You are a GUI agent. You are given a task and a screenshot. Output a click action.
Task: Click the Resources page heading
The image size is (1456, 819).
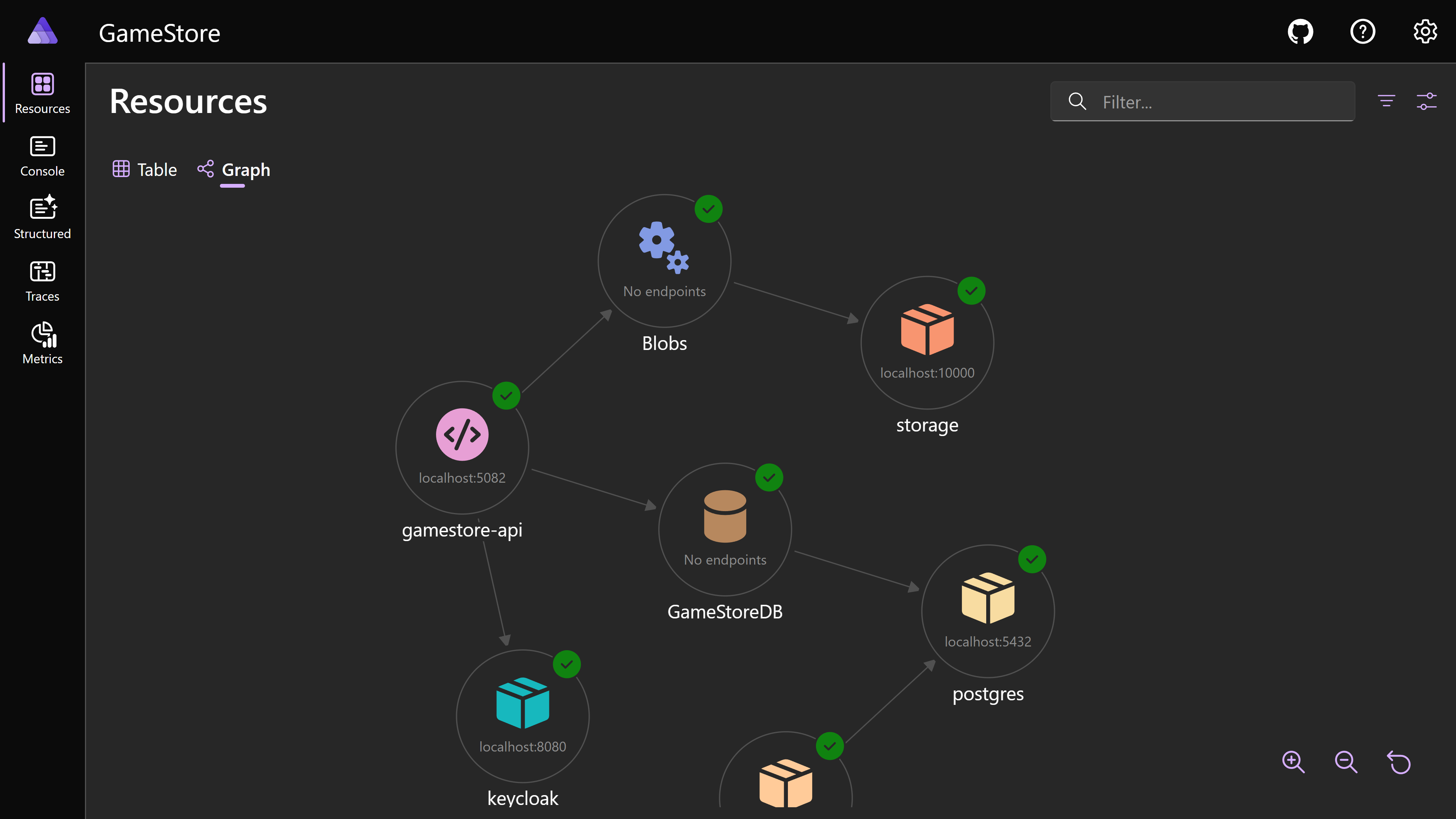[188, 102]
